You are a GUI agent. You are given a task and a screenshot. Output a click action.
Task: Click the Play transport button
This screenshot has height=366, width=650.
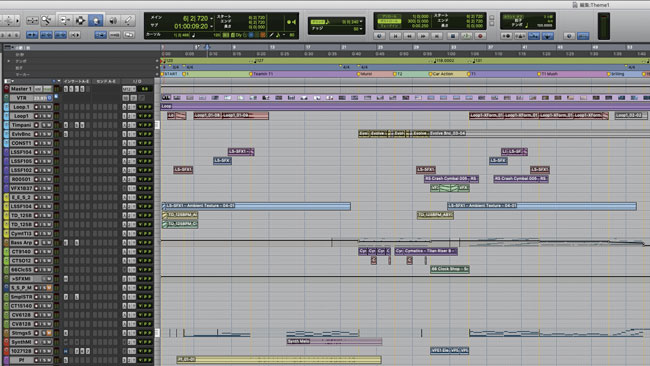[466, 36]
